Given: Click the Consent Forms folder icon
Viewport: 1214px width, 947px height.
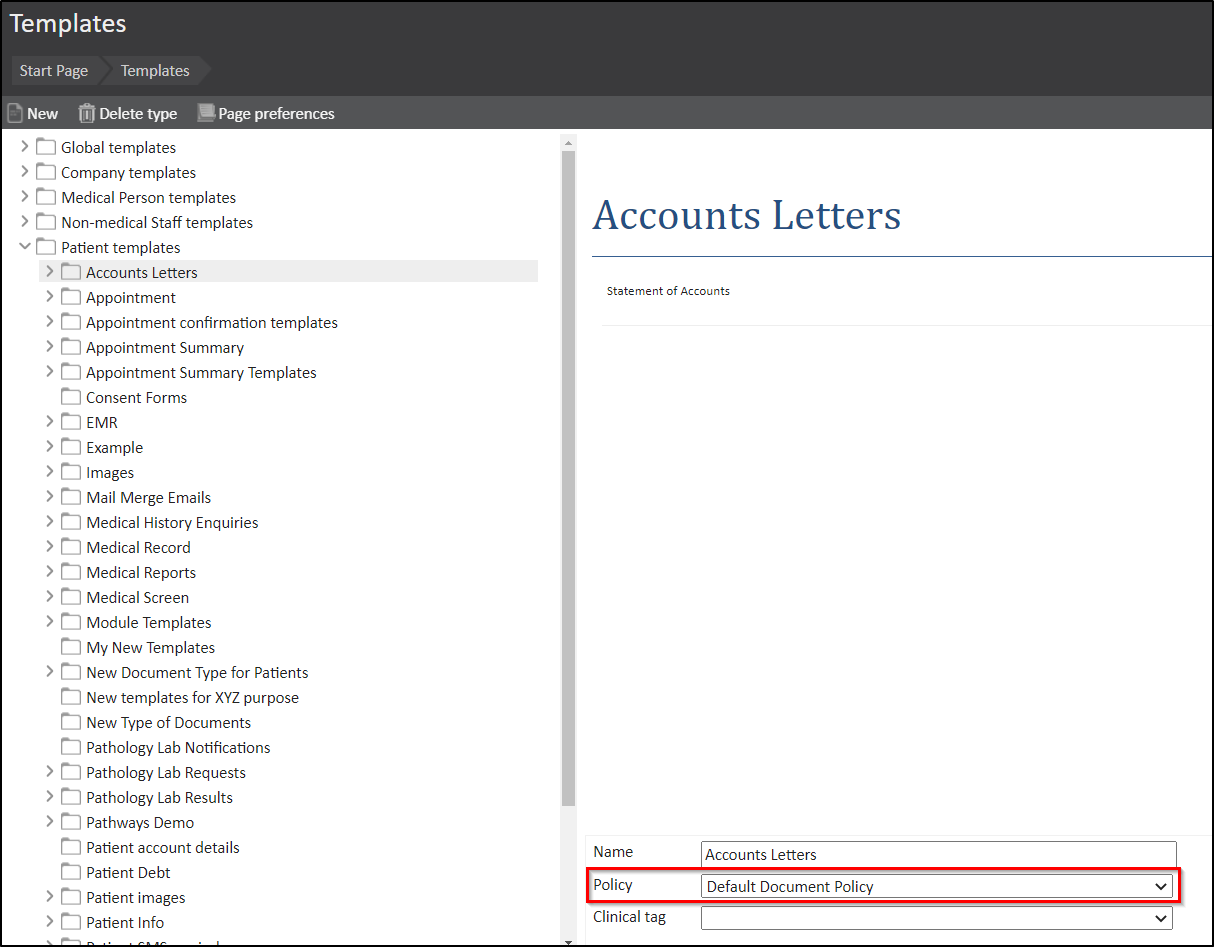Looking at the screenshot, I should [71, 397].
